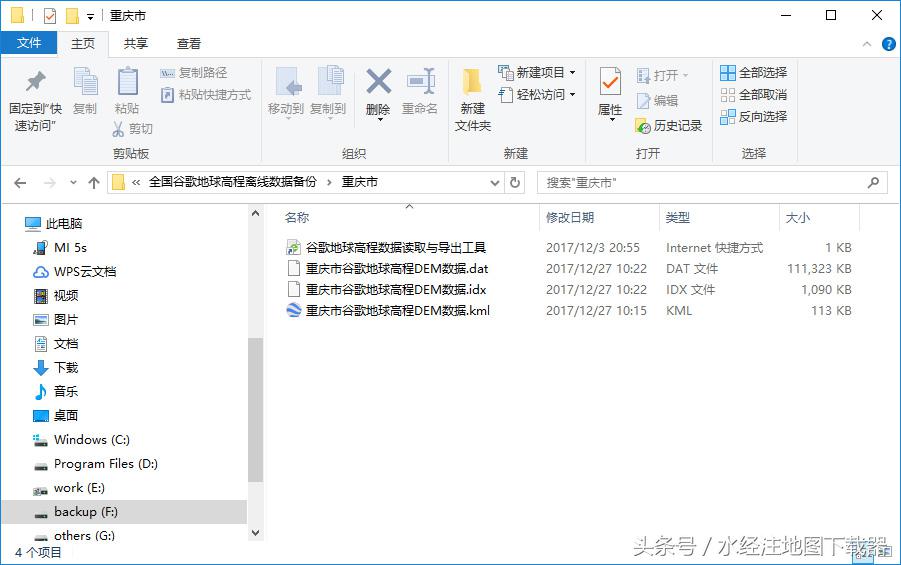The image size is (901, 565).
Task: Click the Paste (粘贴) clipboard icon
Action: click(127, 82)
